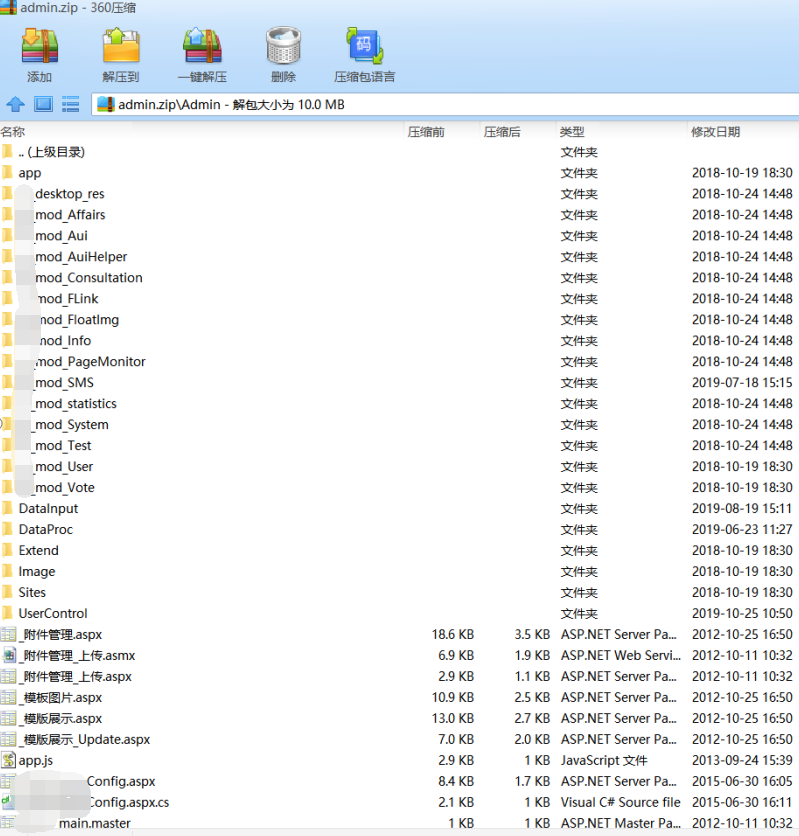The image size is (799, 836).
Task: Select the mod_statistics folder
Action: (75, 404)
